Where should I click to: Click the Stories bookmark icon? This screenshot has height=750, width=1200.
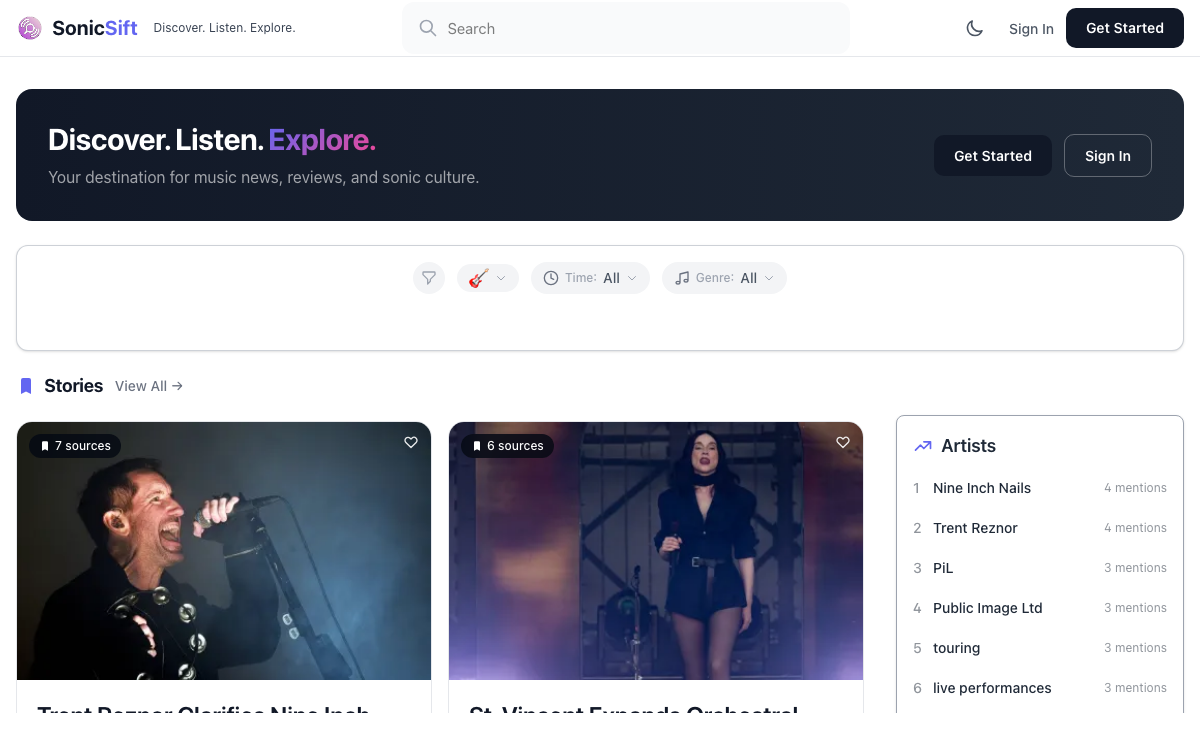click(25, 385)
